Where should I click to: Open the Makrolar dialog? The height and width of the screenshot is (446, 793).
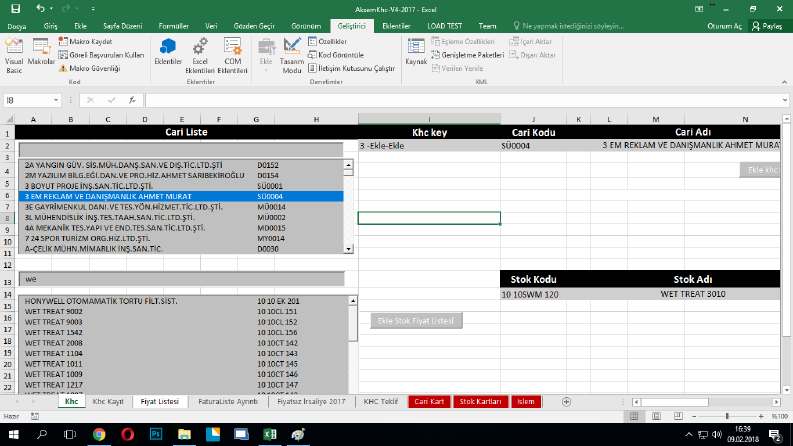click(41, 53)
